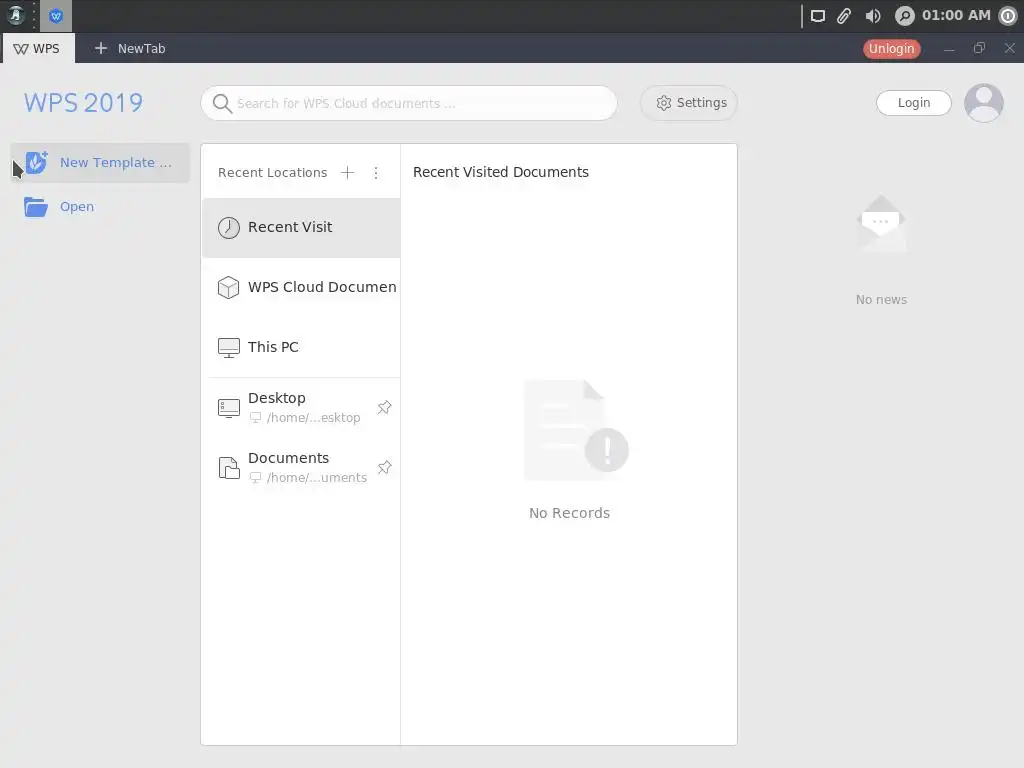Open Recent Locations three-dot menu

click(x=376, y=172)
